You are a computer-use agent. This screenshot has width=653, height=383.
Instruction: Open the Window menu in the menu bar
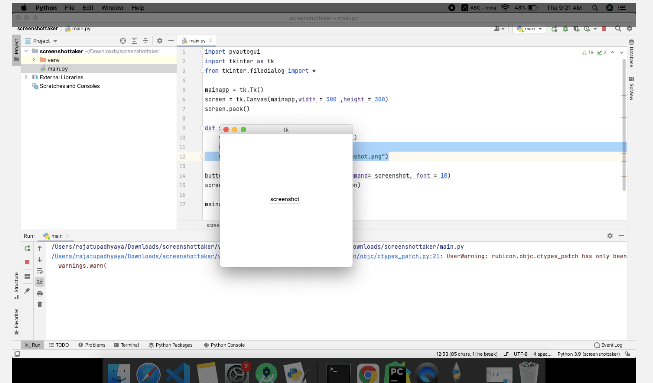pos(112,7)
